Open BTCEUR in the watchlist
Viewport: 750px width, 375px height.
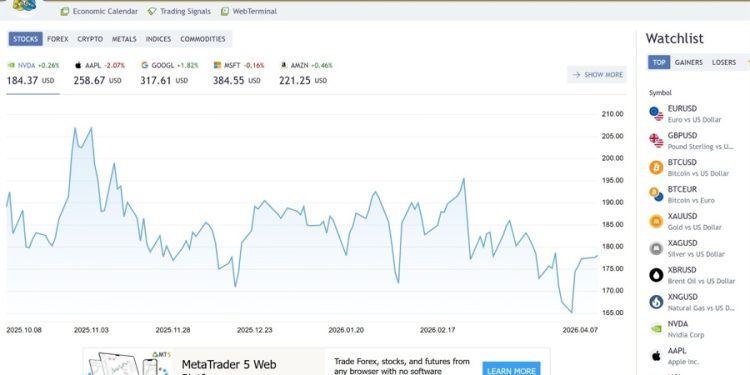pos(699,194)
